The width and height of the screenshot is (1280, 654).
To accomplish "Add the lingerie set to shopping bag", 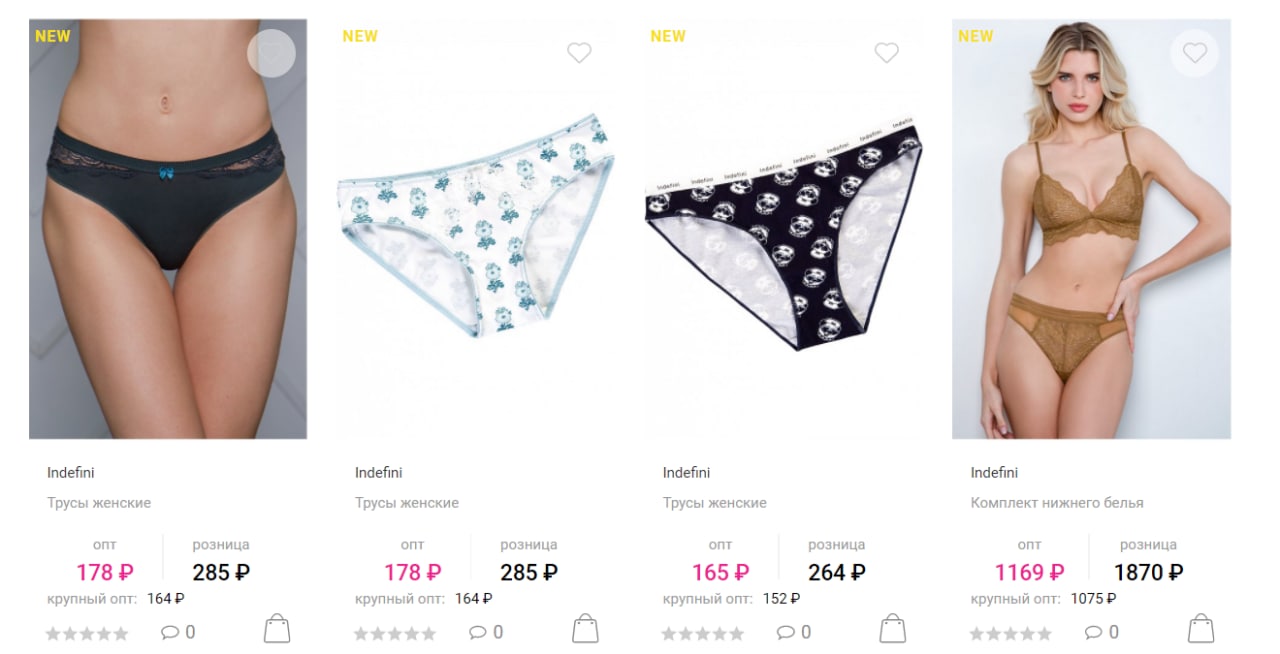I will tap(1201, 629).
